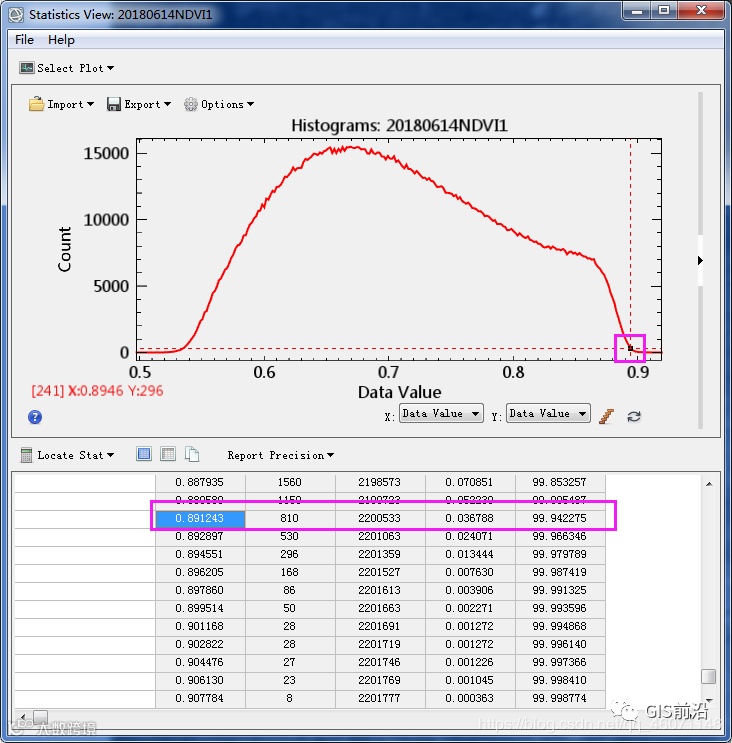
Task: Click the horizontal scrollbar left arrow
Action: [x=23, y=716]
